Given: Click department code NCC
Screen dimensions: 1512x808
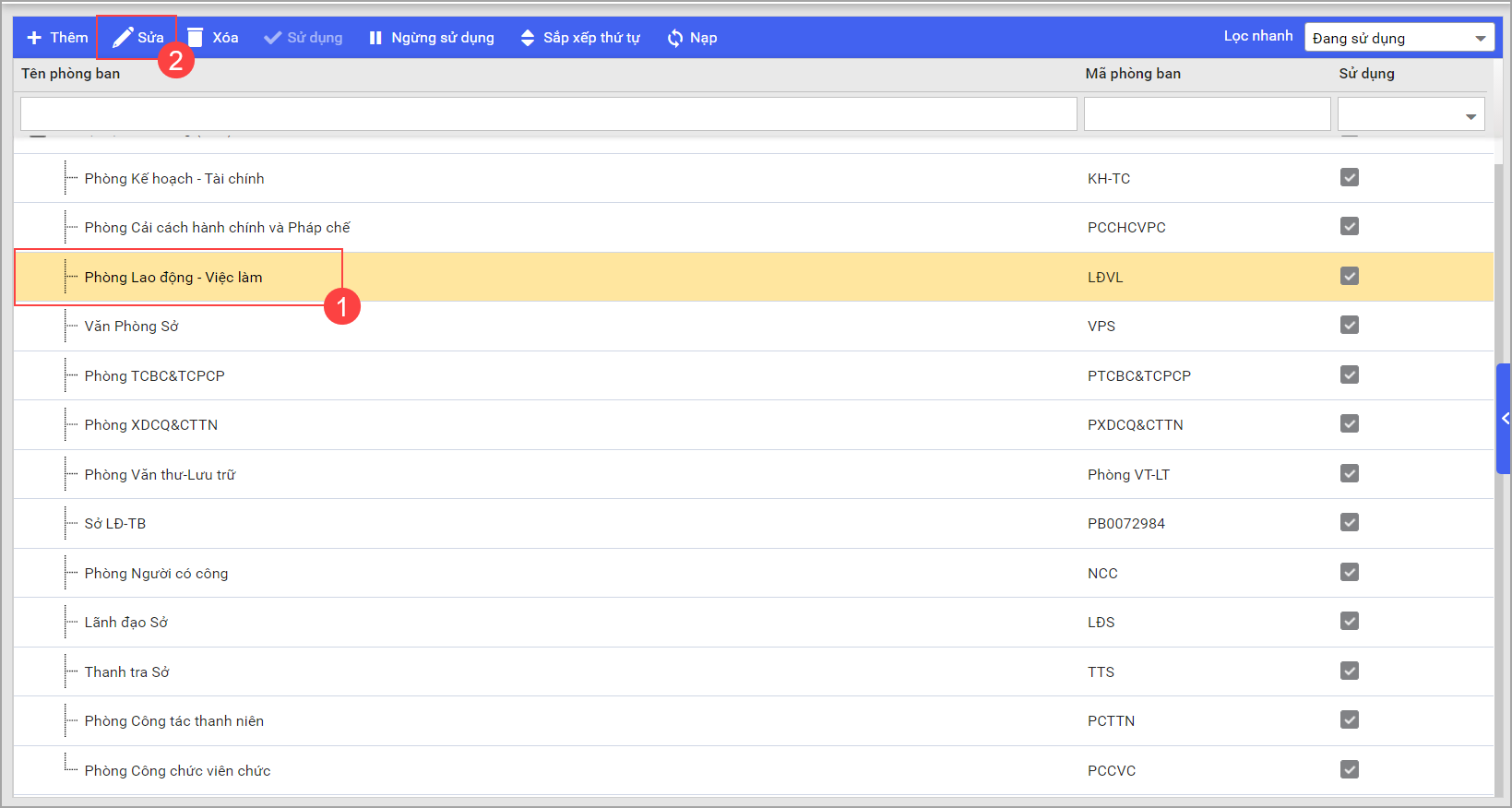Looking at the screenshot, I should (1102, 574).
